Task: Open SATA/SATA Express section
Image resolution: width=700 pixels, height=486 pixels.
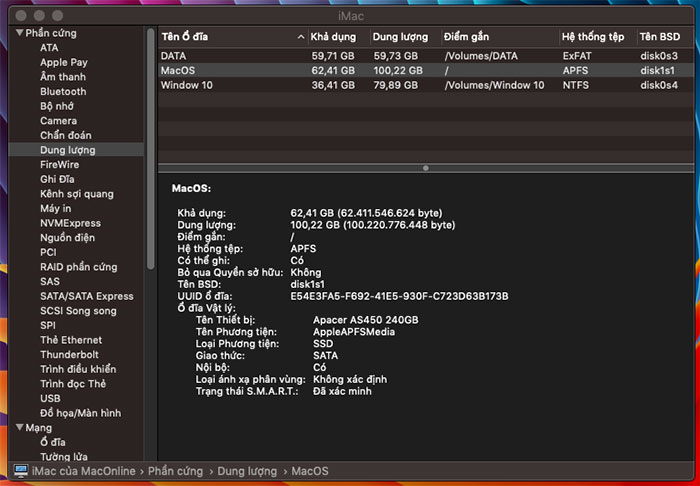Action: (87, 296)
